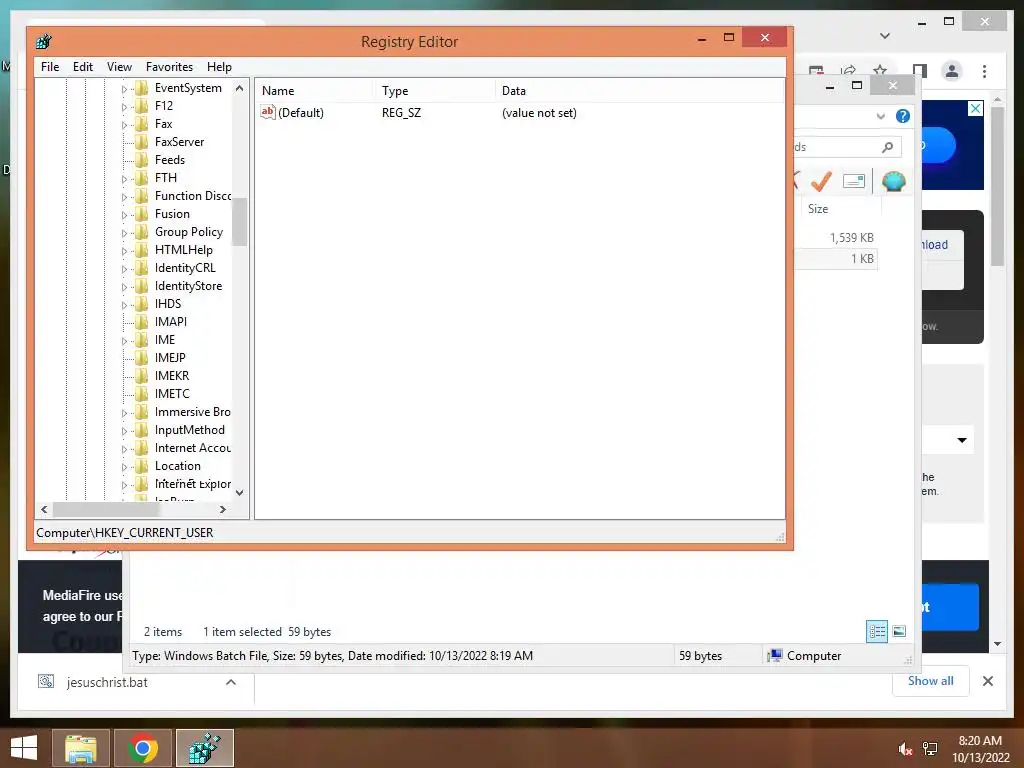Click the IMEJP key folder icon

click(x=142, y=357)
